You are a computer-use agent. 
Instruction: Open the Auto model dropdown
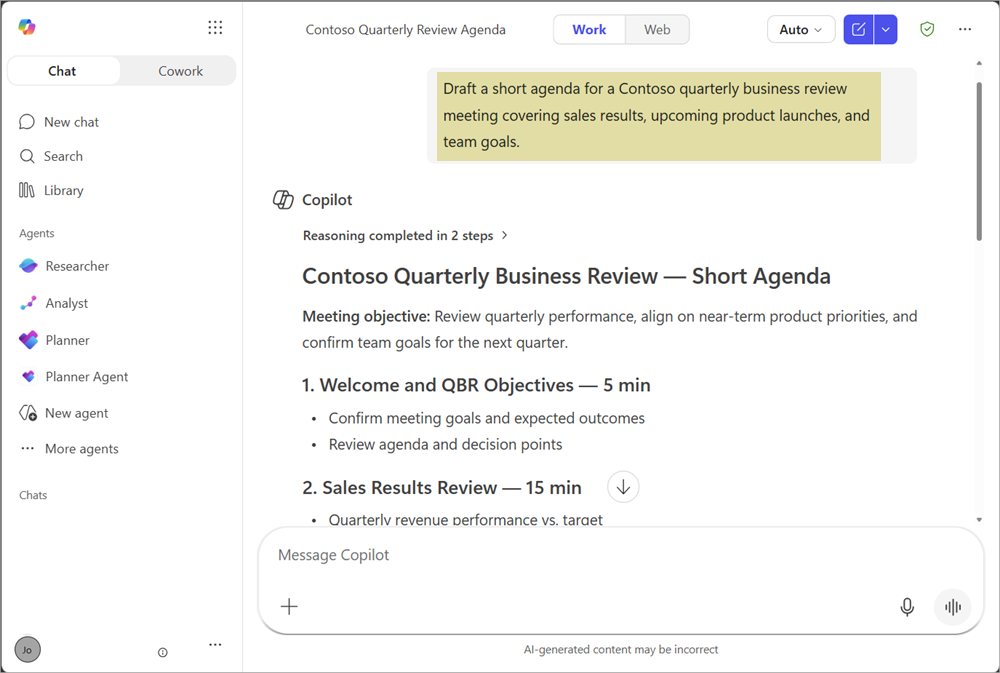(x=801, y=29)
